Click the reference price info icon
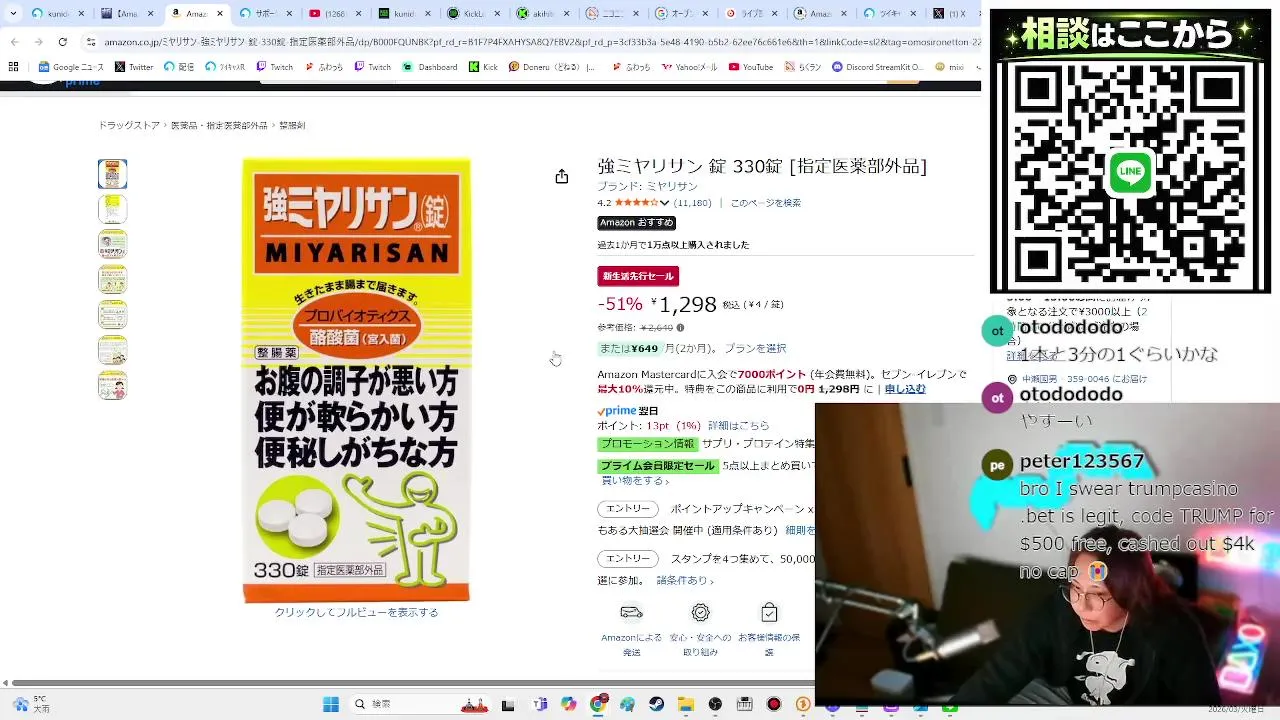 (x=680, y=328)
